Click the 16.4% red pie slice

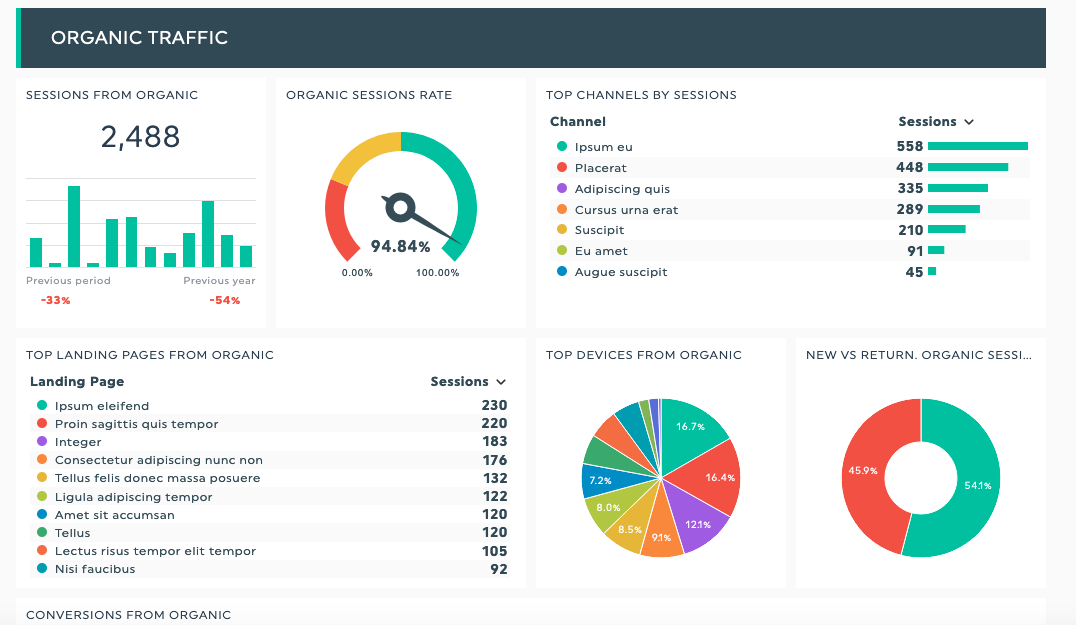coord(714,477)
